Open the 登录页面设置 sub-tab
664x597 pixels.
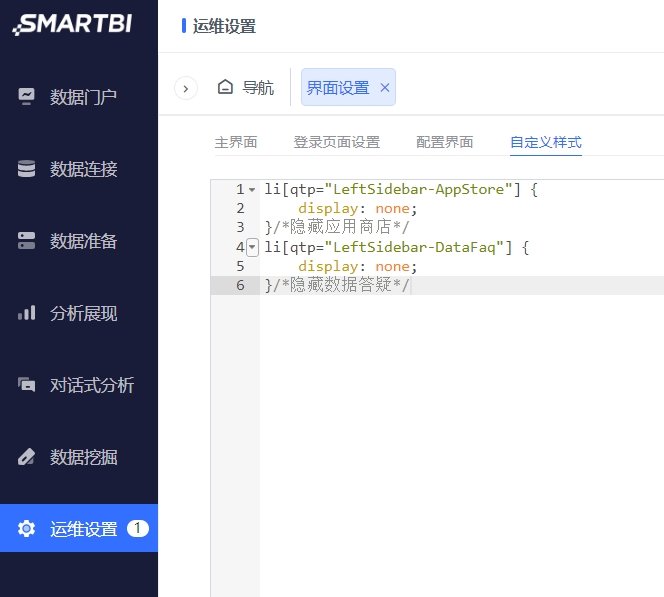coord(337,142)
